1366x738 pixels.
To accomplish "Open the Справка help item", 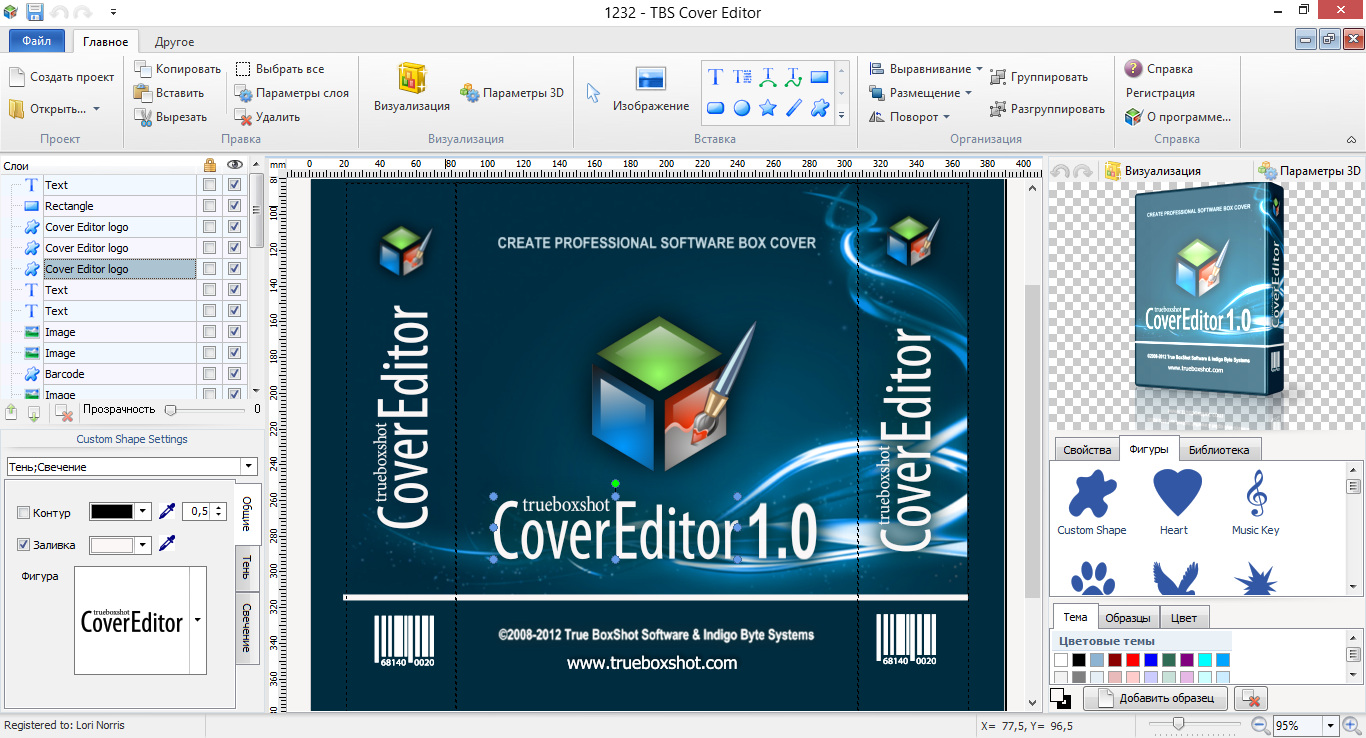I will 1159,69.
